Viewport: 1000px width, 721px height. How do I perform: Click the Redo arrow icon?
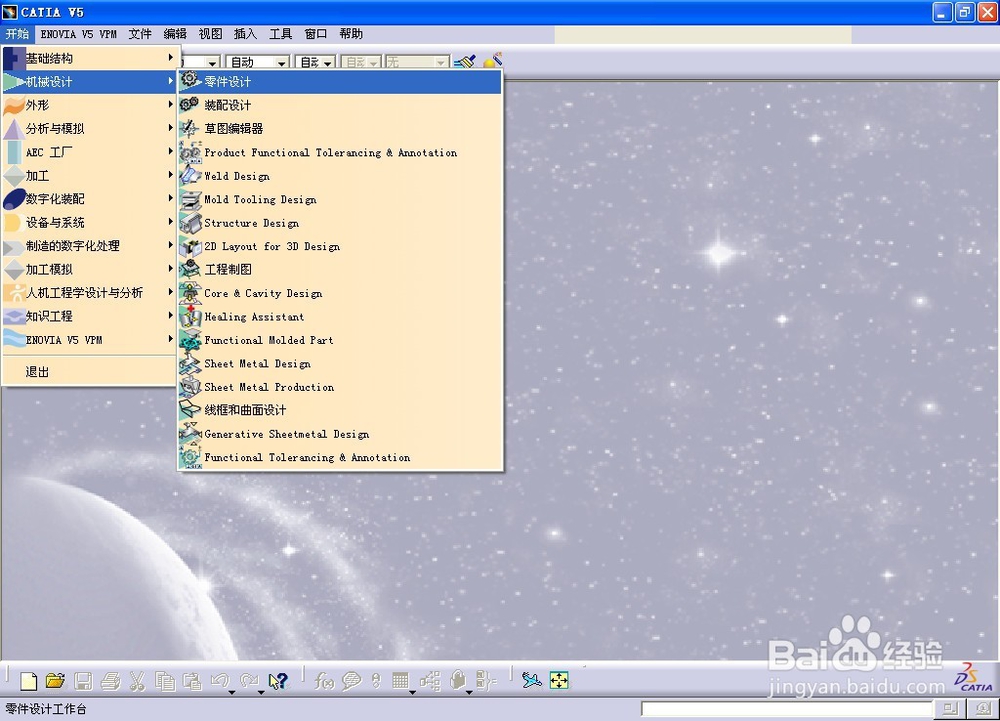click(249, 681)
